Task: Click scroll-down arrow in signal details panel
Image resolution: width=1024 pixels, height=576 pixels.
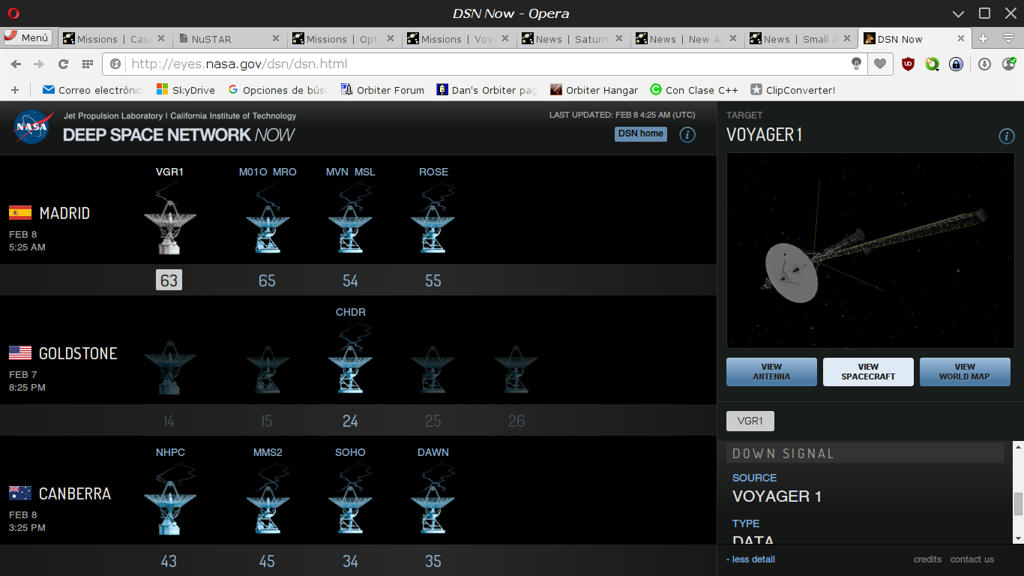Action: pyautogui.click(x=1017, y=539)
